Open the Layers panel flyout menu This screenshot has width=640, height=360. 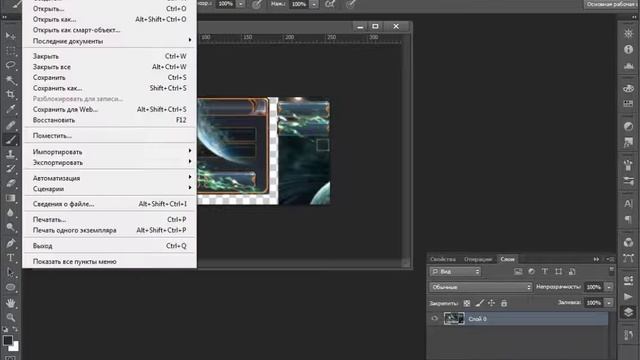click(610, 259)
